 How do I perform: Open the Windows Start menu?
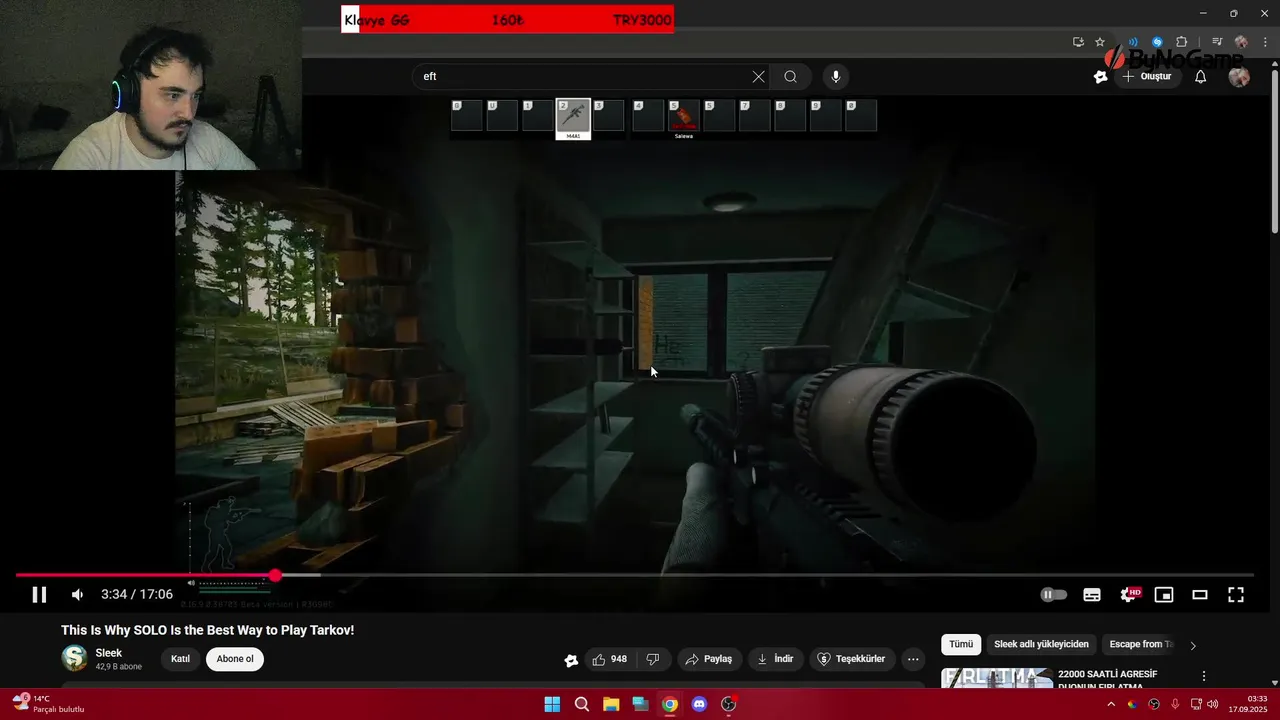click(x=552, y=704)
